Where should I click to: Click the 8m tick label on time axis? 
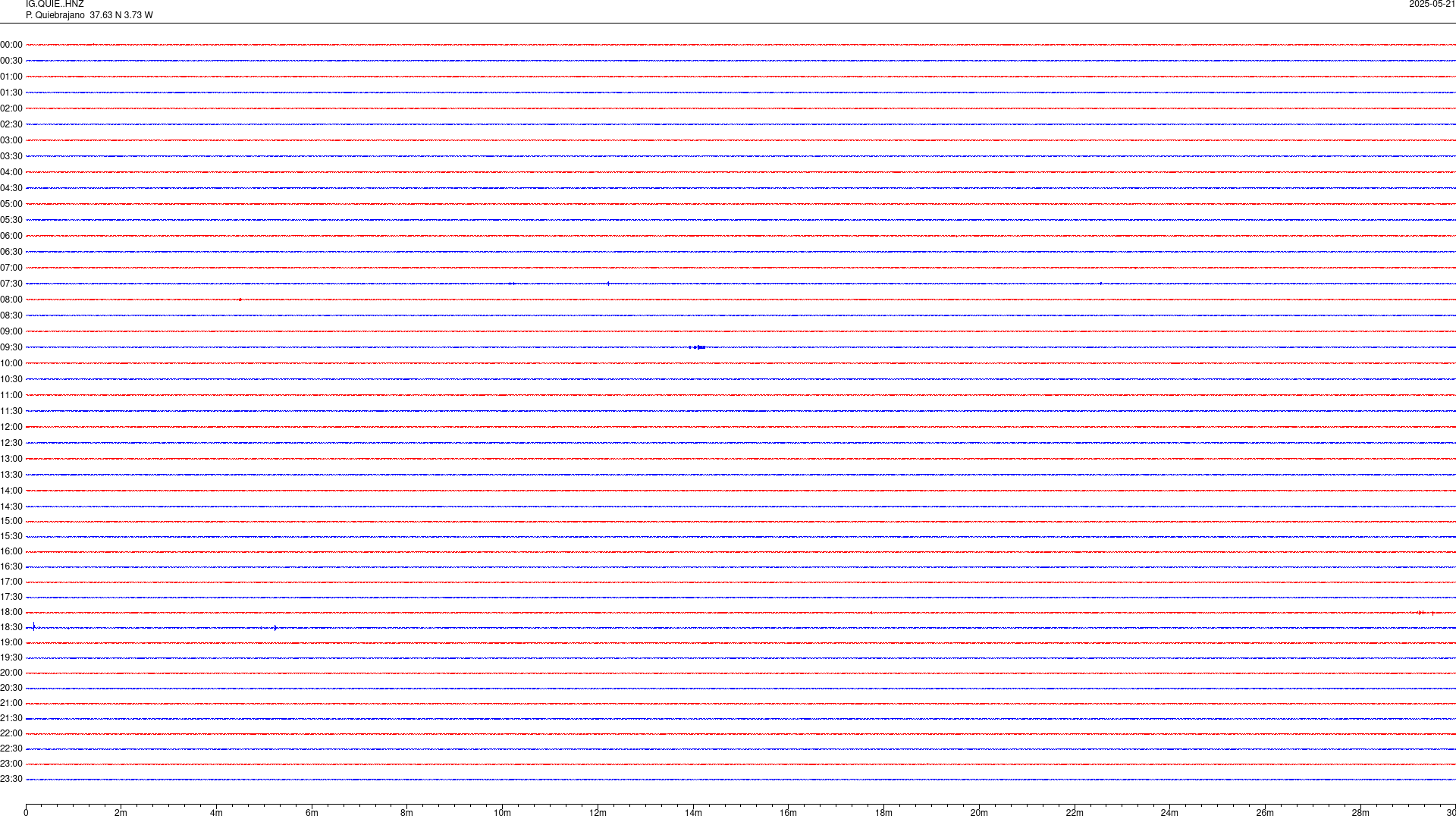[x=406, y=813]
